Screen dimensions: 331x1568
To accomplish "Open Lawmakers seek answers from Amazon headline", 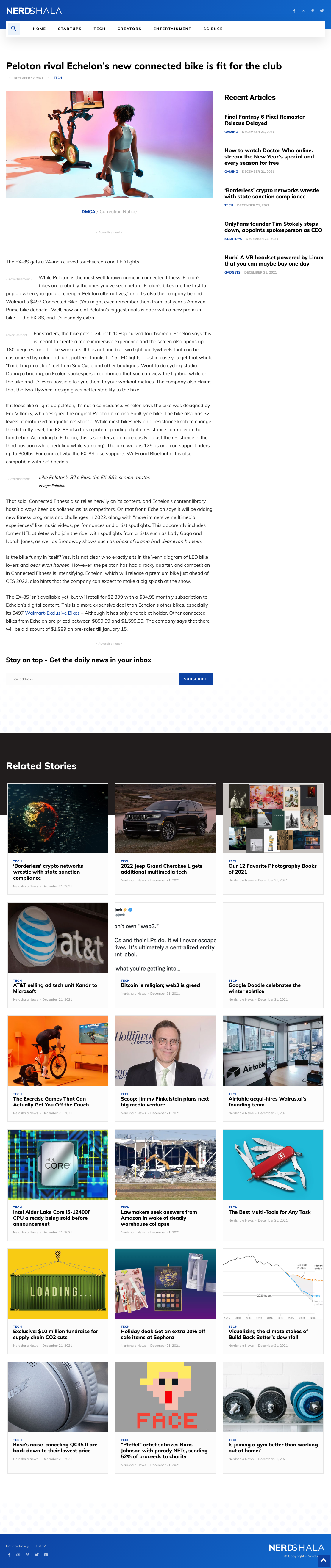I will point(159,1218).
